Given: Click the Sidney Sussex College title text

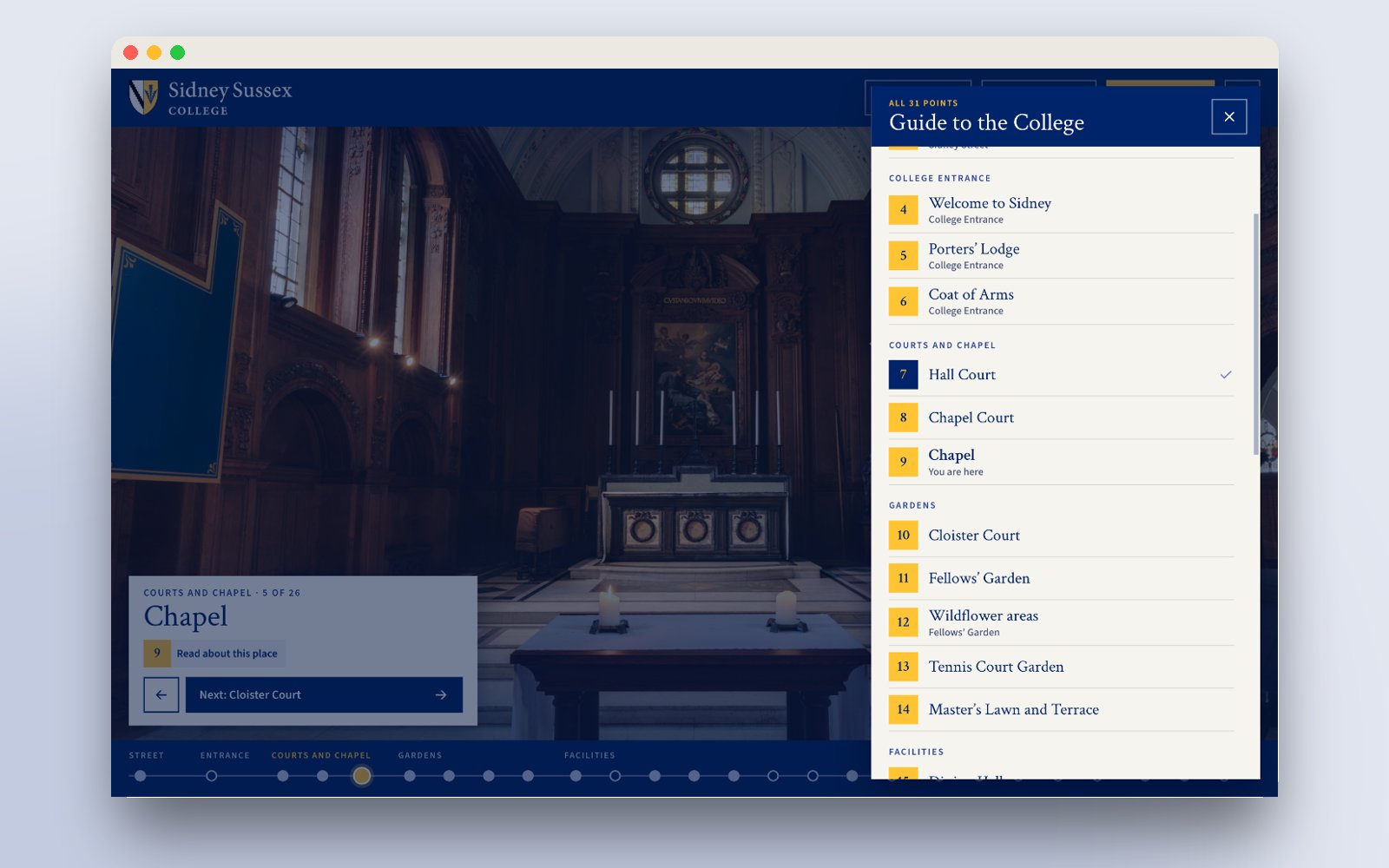Looking at the screenshot, I should (230, 97).
